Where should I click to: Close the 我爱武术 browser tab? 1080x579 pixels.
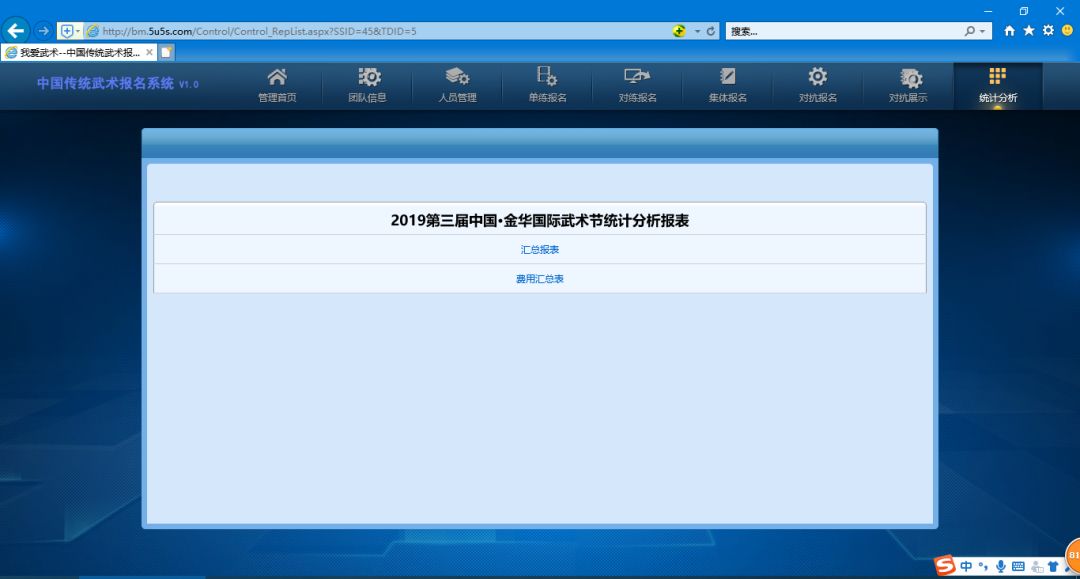[x=149, y=52]
